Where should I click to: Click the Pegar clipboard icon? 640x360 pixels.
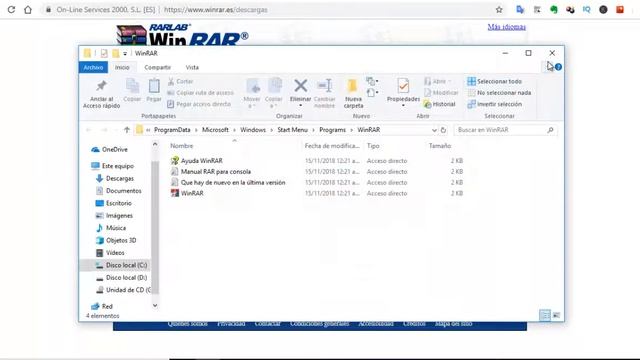[154, 86]
